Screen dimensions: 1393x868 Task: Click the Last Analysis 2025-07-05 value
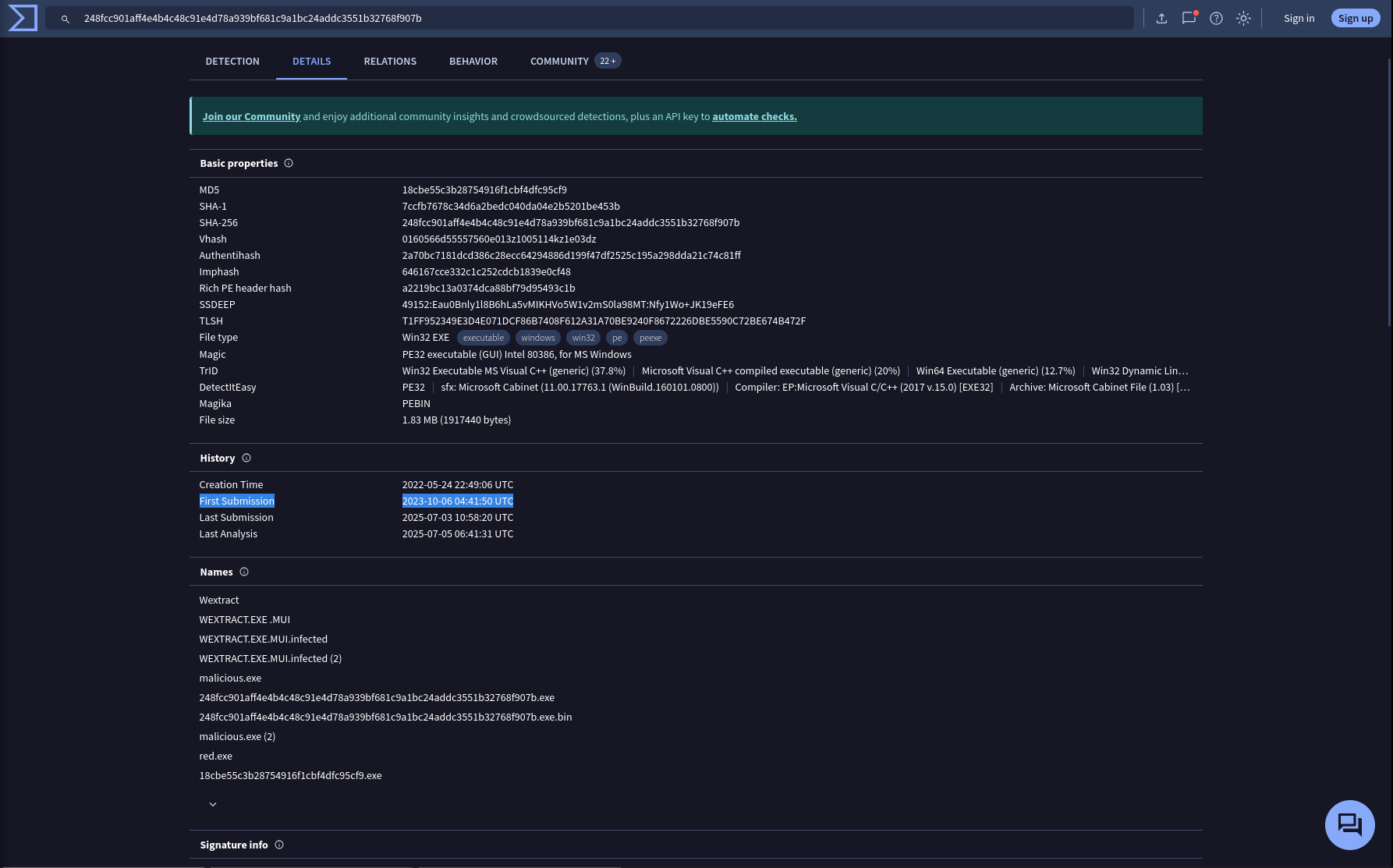[x=457, y=533]
